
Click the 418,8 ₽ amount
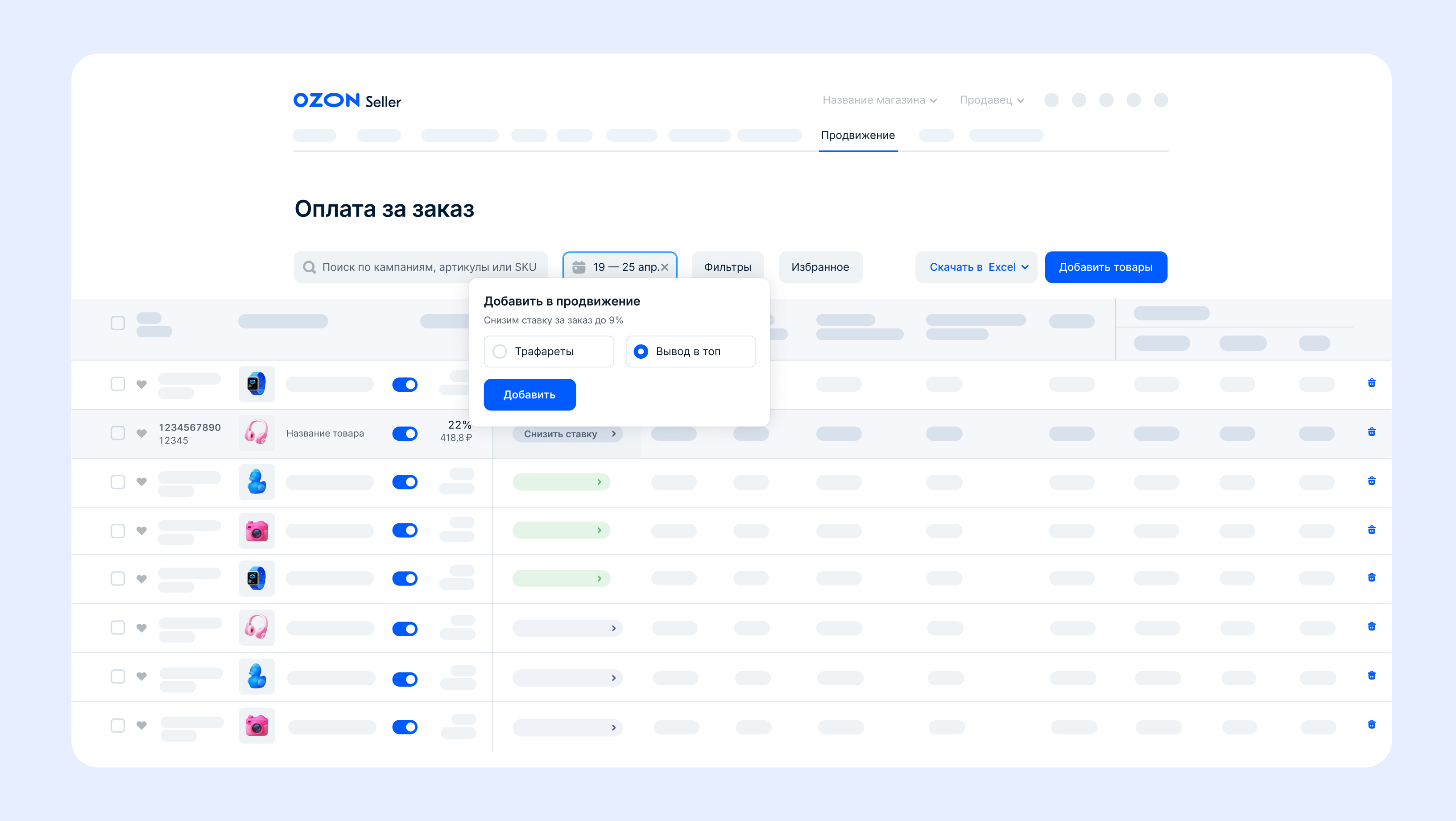(x=456, y=438)
